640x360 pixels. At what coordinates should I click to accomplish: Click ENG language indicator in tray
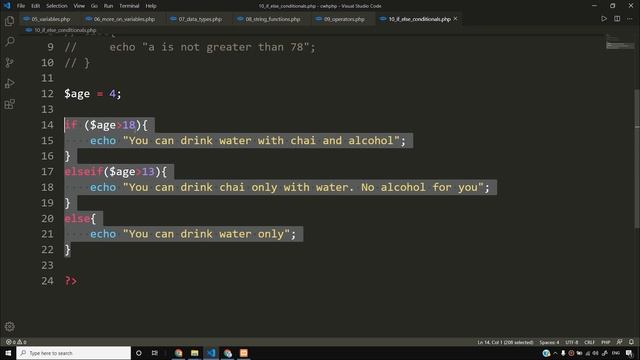tap(616, 353)
